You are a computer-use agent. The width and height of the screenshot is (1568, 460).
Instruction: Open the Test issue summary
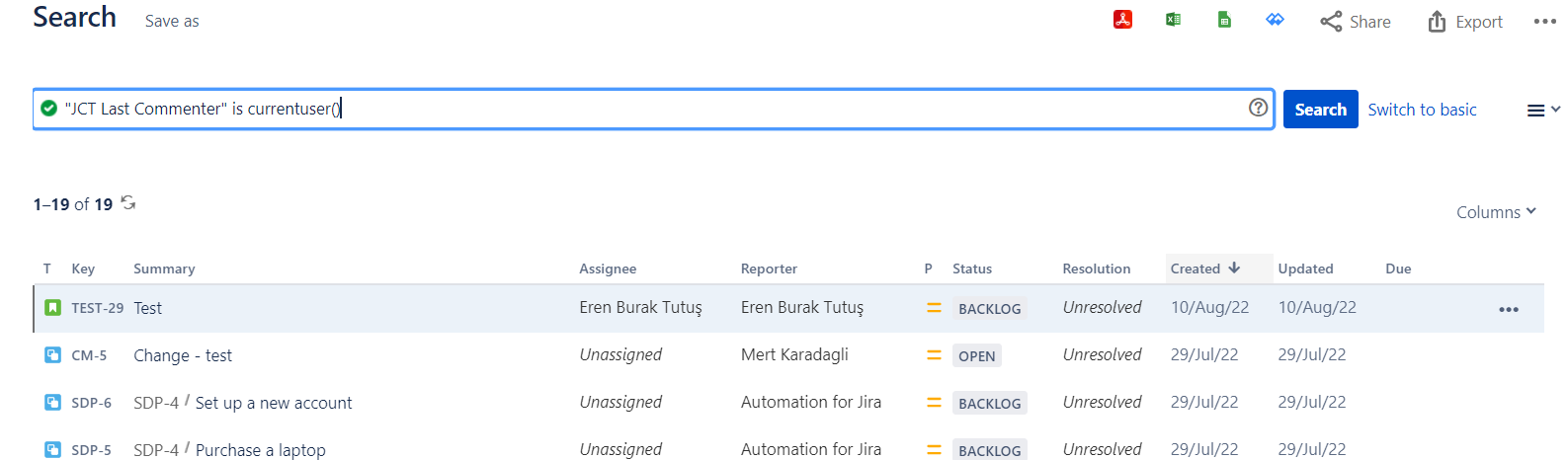pos(148,308)
